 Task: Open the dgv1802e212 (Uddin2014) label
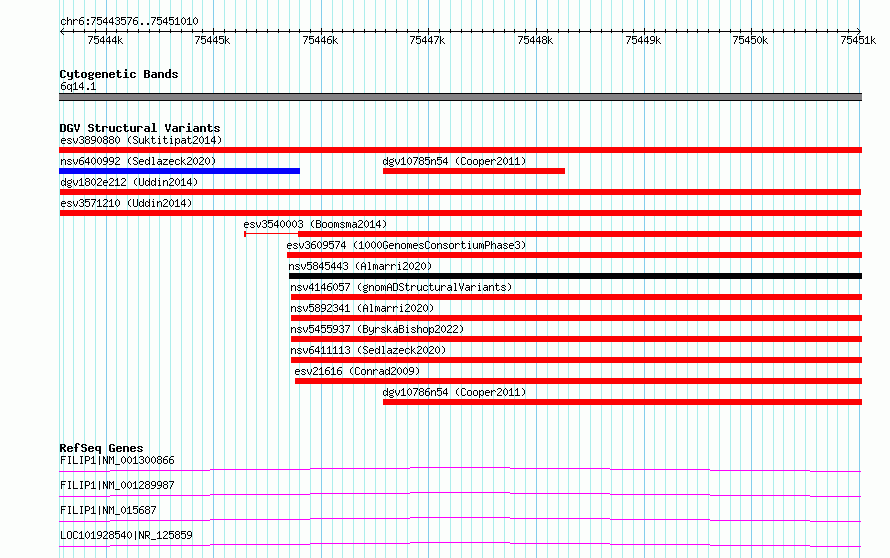coord(129,182)
